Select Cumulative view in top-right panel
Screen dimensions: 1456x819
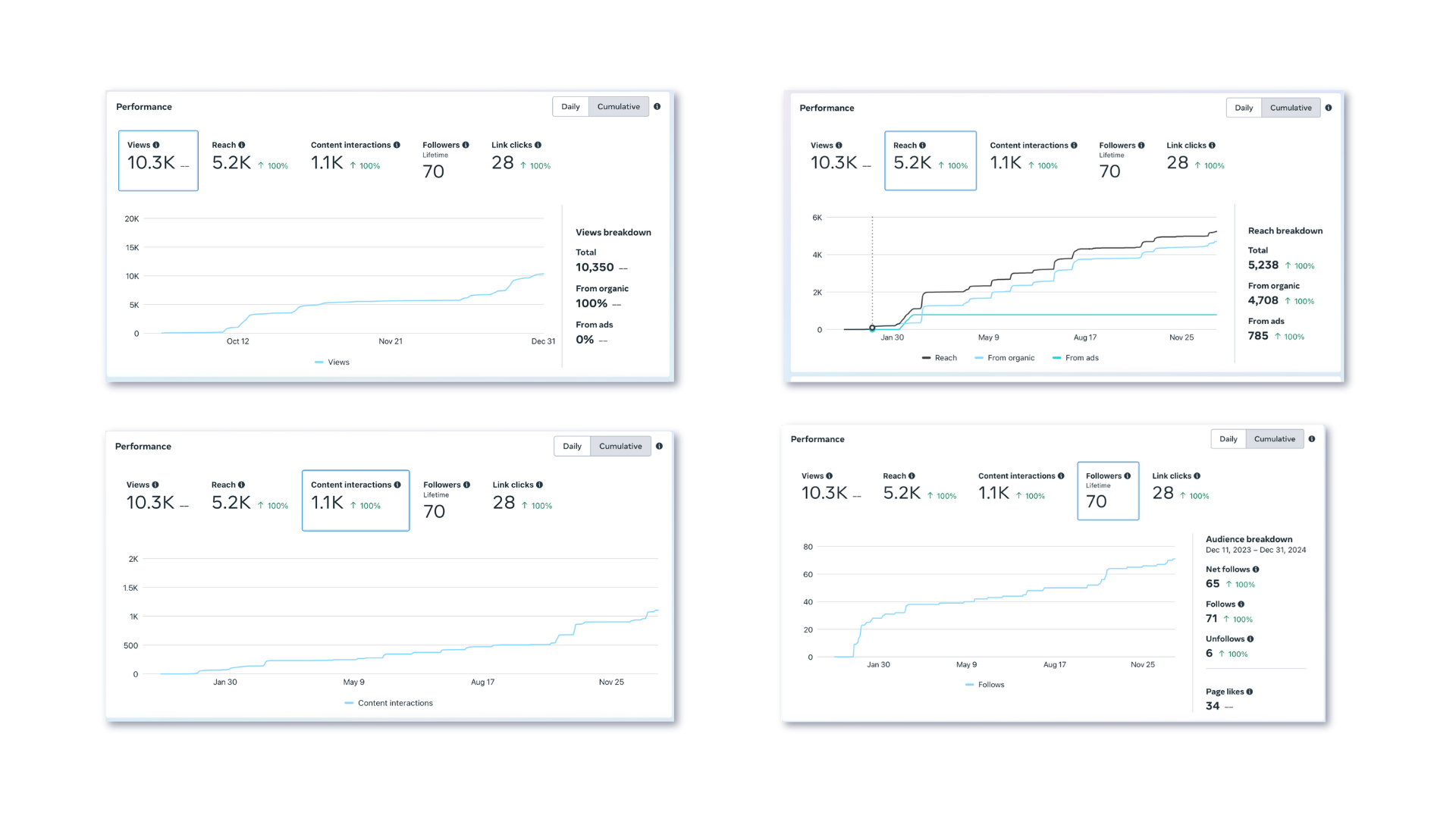(1290, 108)
